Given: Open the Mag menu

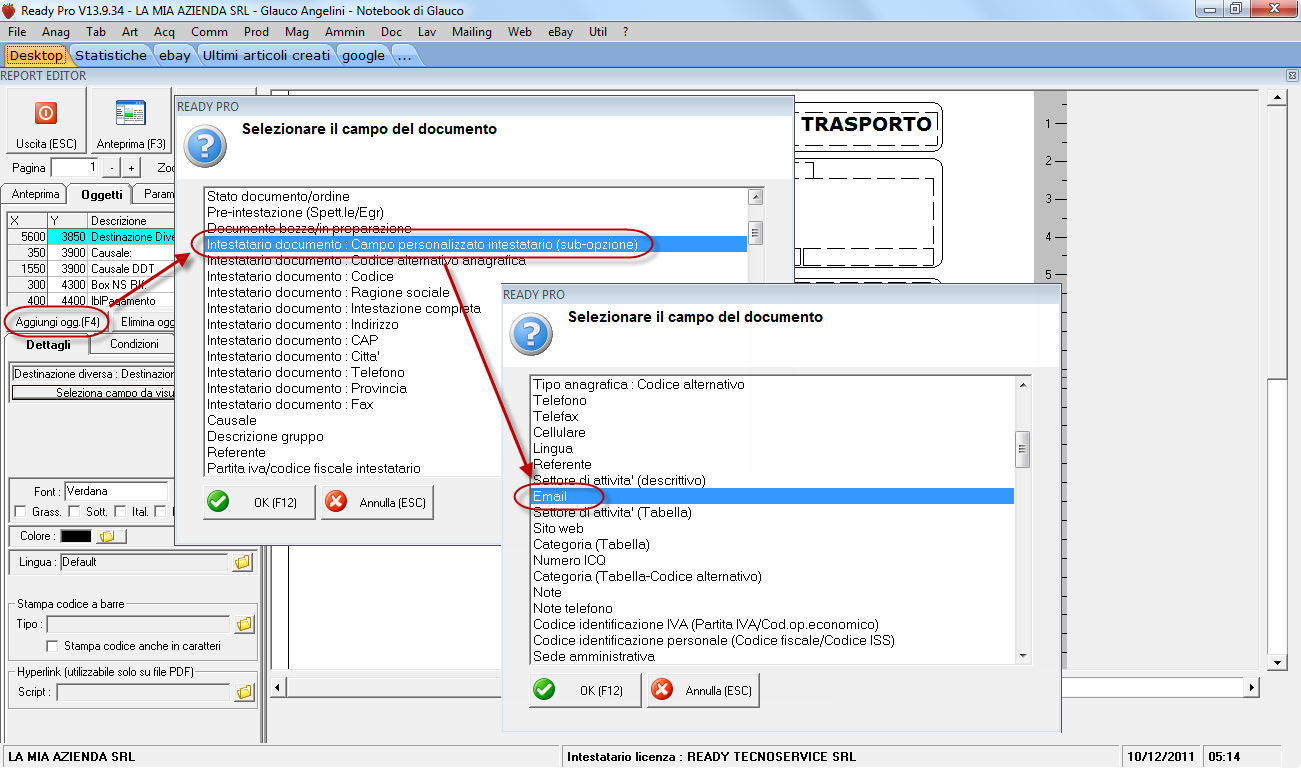Looking at the screenshot, I should [297, 32].
